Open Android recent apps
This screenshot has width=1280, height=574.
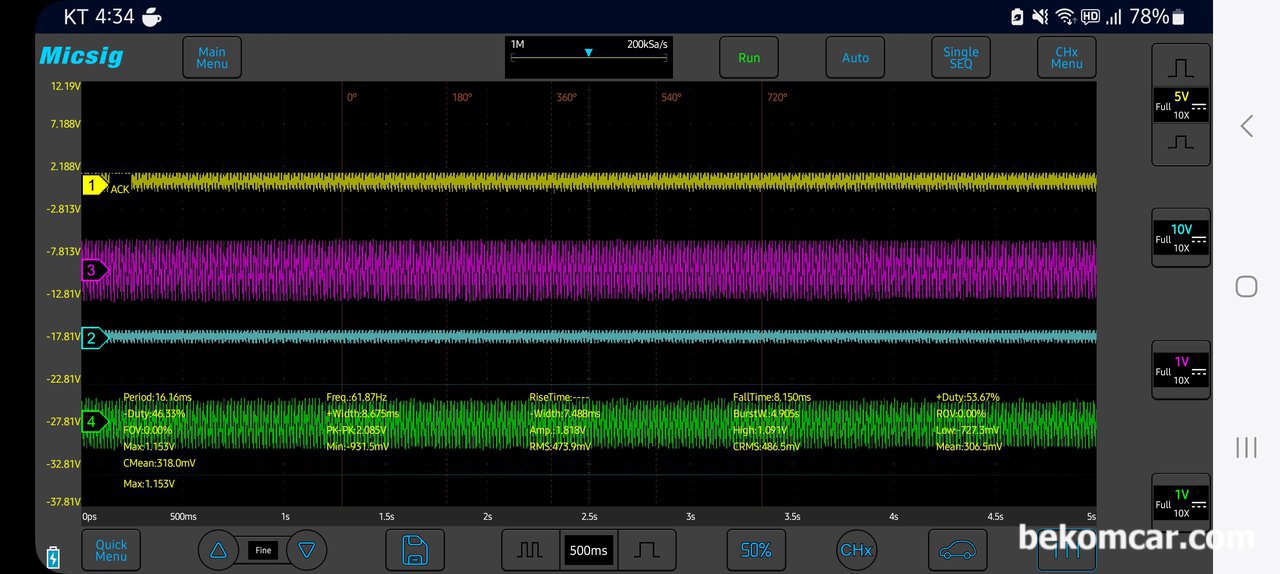1246,447
